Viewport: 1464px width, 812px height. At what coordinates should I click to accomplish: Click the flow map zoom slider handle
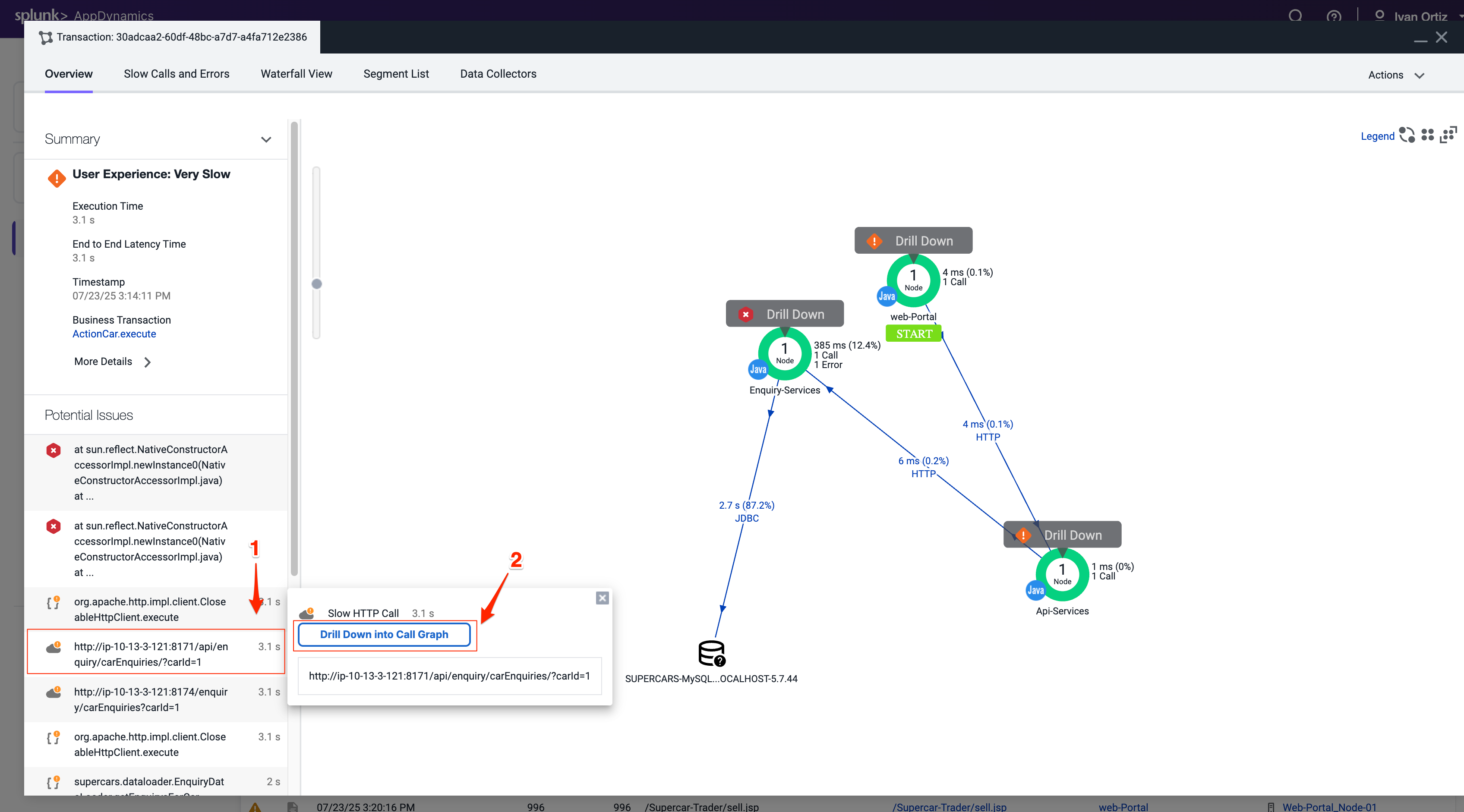coord(316,283)
